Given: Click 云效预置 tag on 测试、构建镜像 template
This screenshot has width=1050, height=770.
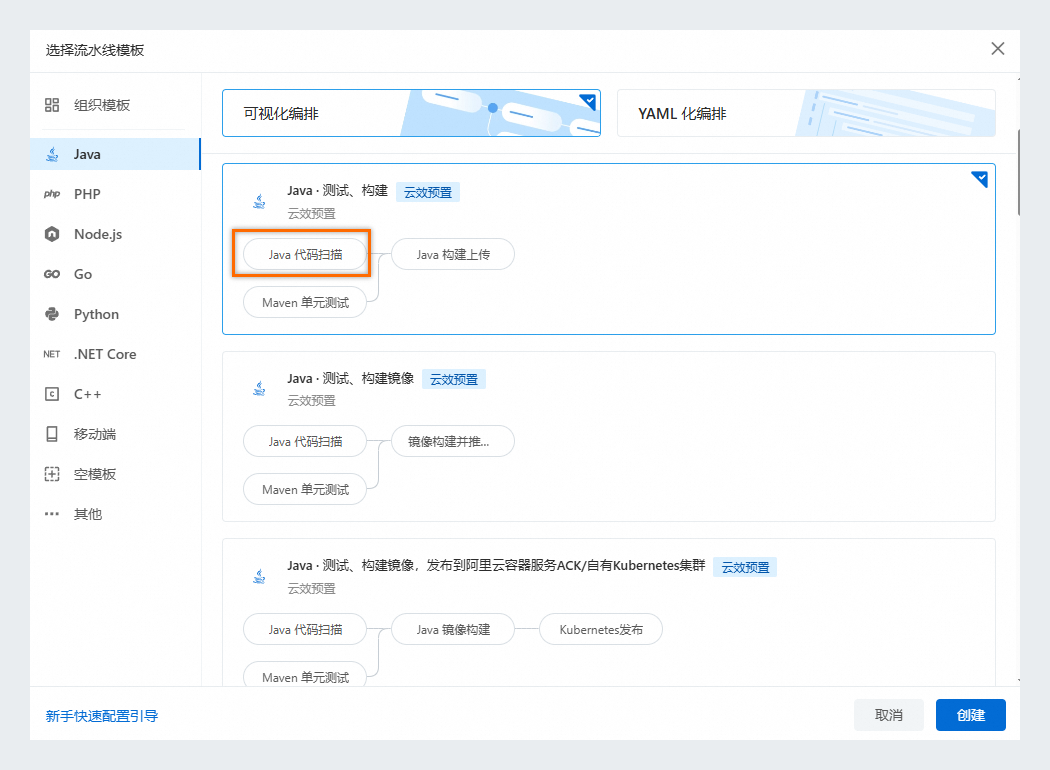Looking at the screenshot, I should click(x=454, y=380).
